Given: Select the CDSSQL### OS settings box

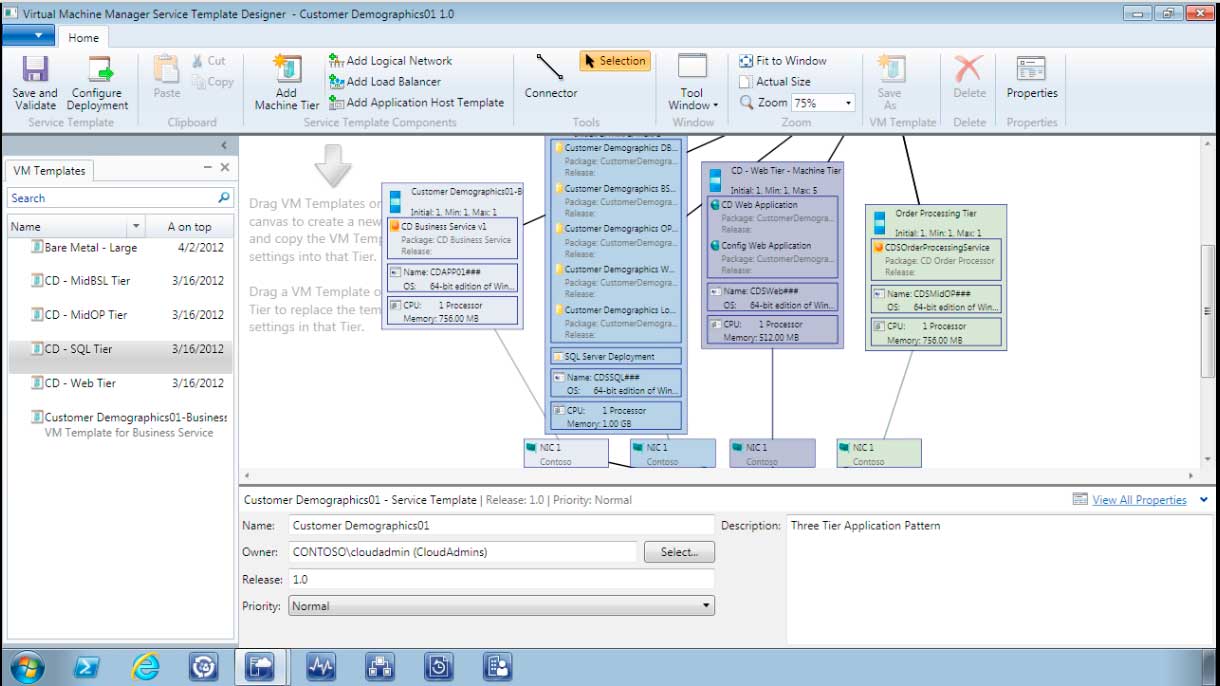Looking at the screenshot, I should (x=616, y=383).
